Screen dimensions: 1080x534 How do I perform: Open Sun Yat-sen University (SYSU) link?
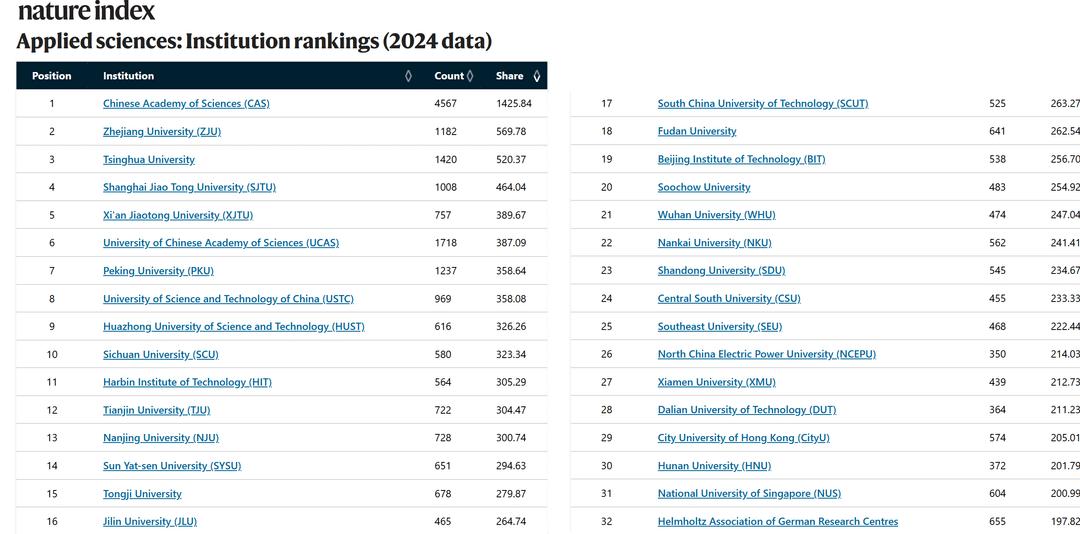coord(172,466)
